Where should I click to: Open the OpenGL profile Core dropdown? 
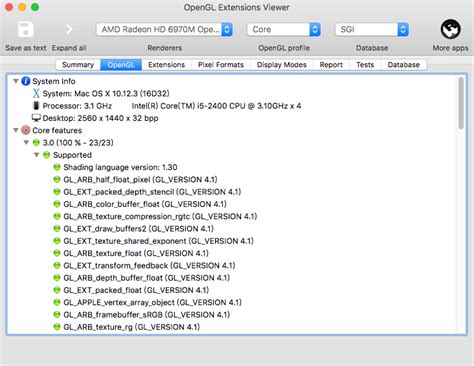(284, 29)
